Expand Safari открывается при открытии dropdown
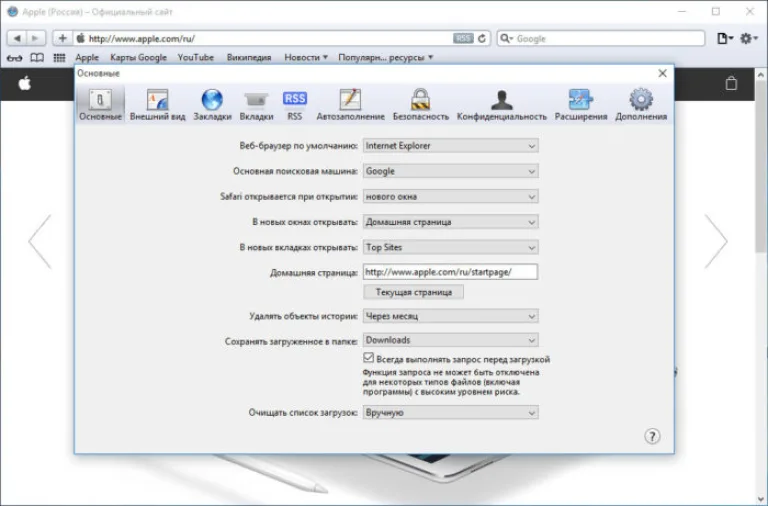The image size is (768, 506). [450, 196]
